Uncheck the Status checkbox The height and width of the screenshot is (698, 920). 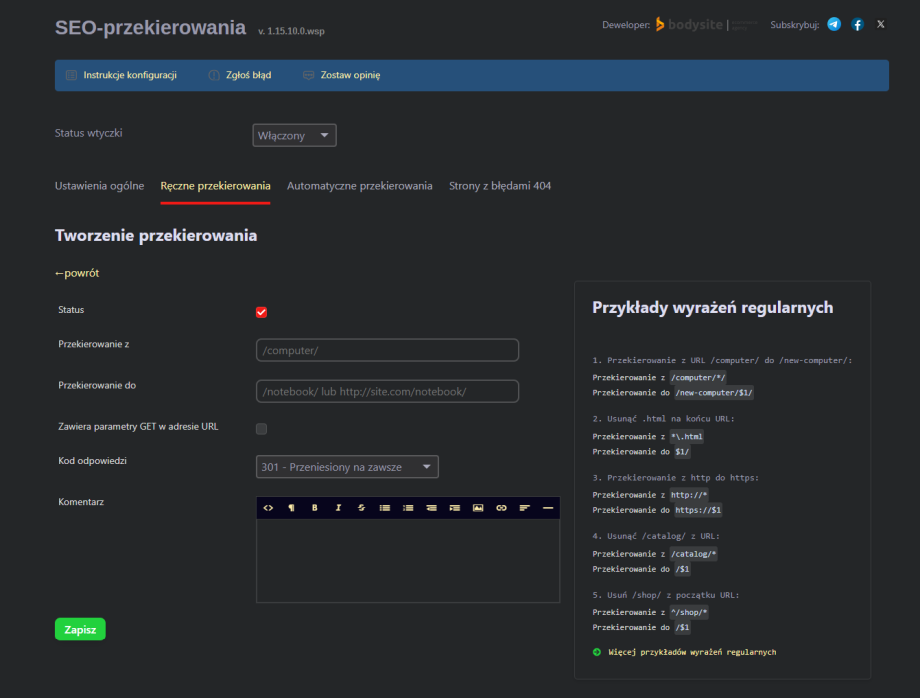(x=262, y=312)
